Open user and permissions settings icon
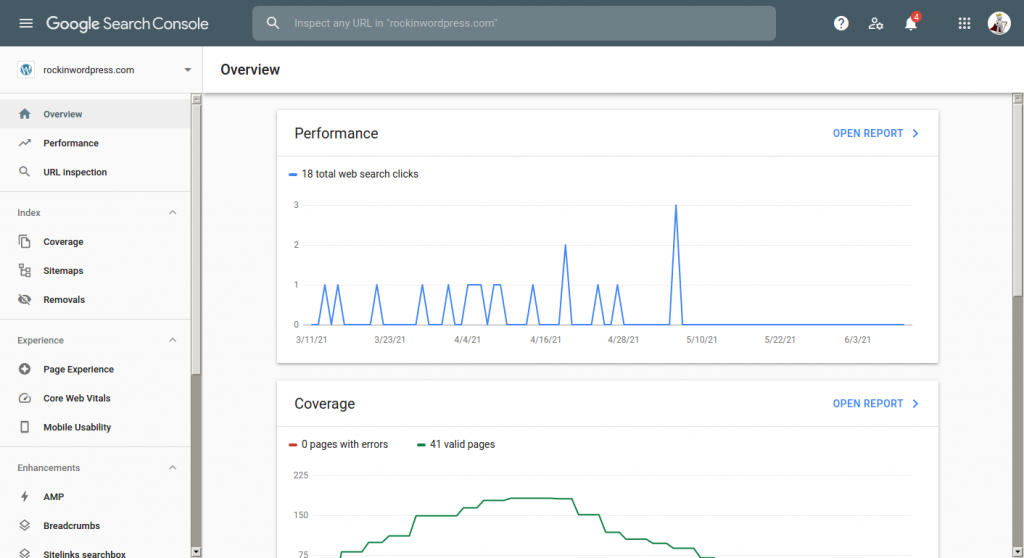This screenshot has height=558, width=1024. (x=876, y=24)
